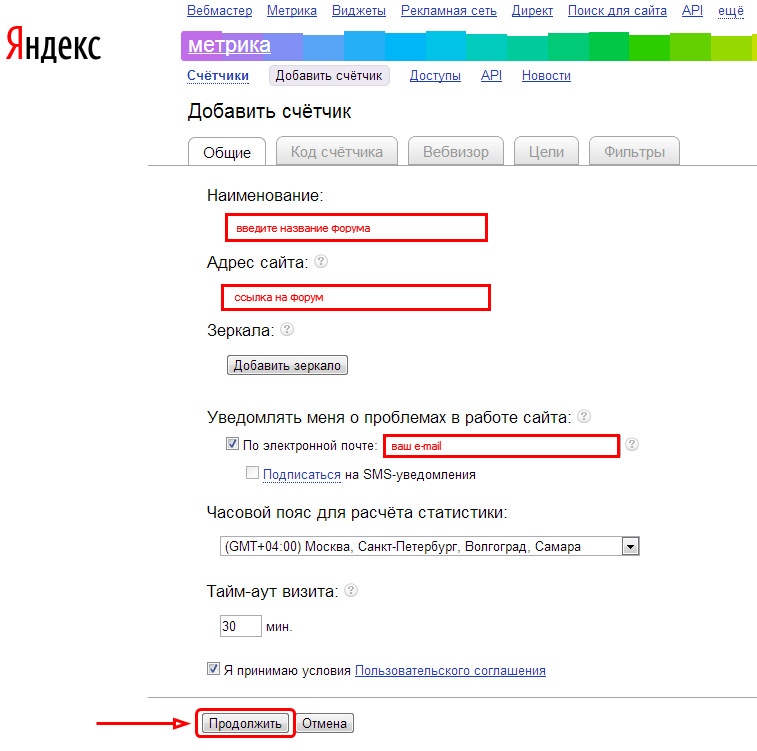Select the Добавить счётчик submenu item
The height and width of the screenshot is (751, 757).
click(x=329, y=76)
